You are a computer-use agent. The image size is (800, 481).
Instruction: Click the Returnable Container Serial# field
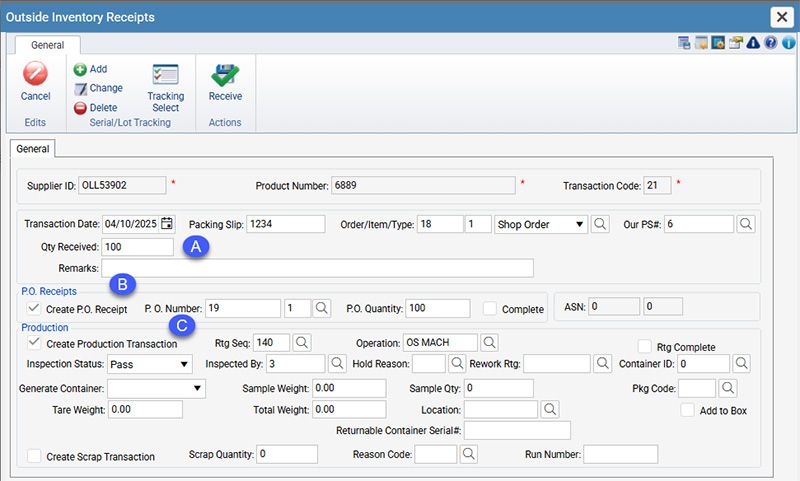click(x=517, y=430)
